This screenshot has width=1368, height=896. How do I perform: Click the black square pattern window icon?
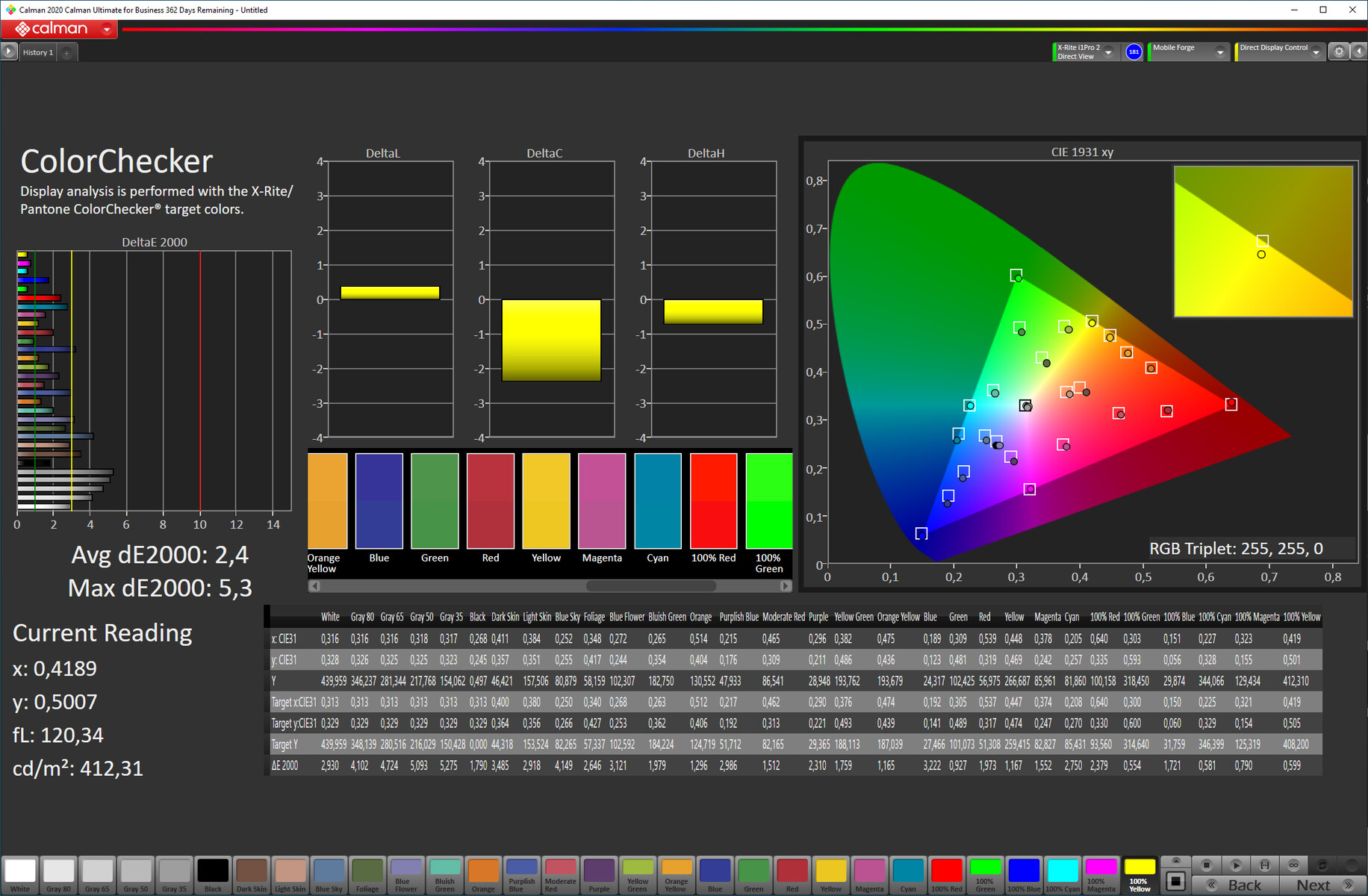pos(1175,881)
